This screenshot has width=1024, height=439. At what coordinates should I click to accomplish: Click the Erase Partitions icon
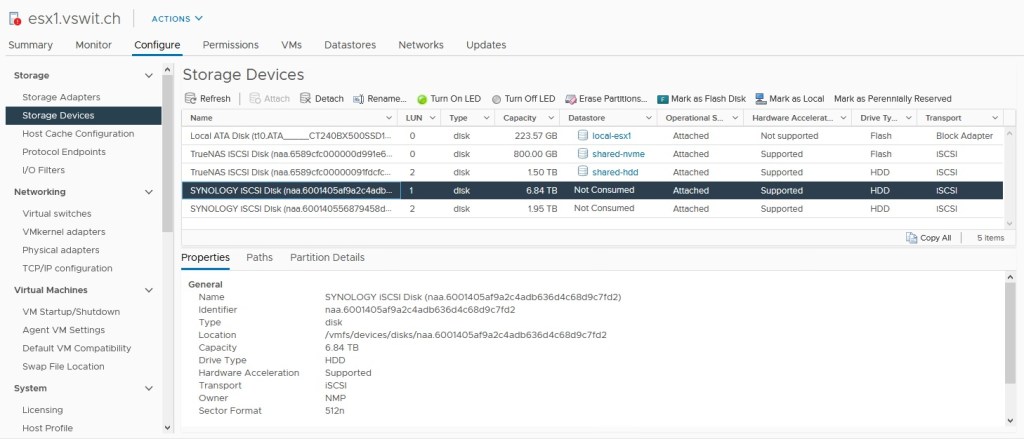(x=571, y=99)
